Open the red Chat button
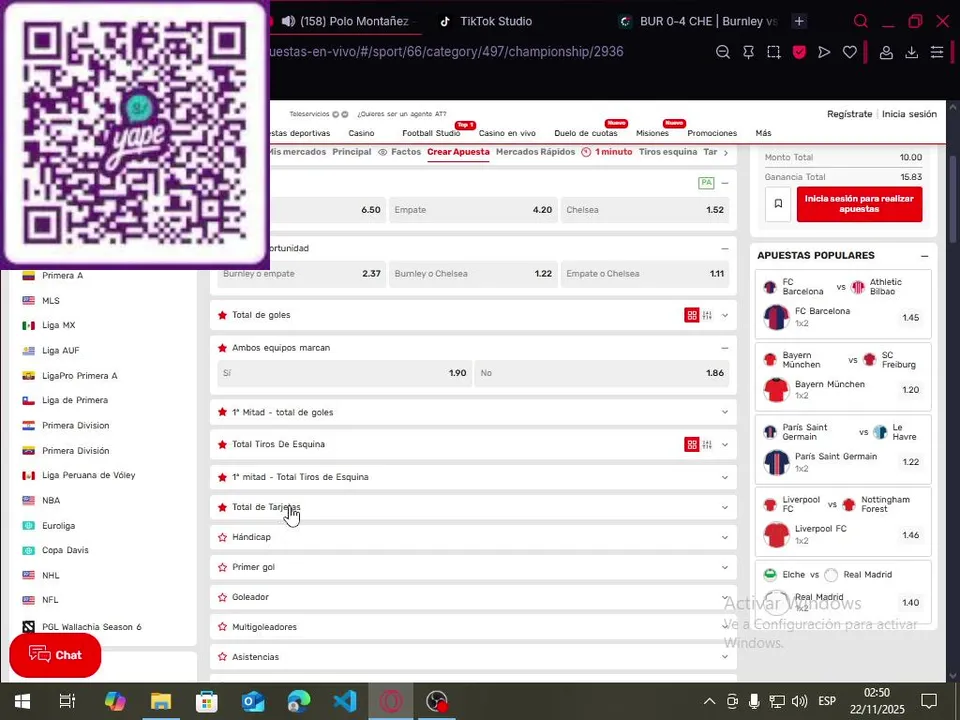Image resolution: width=960 pixels, height=720 pixels. pyautogui.click(x=55, y=655)
